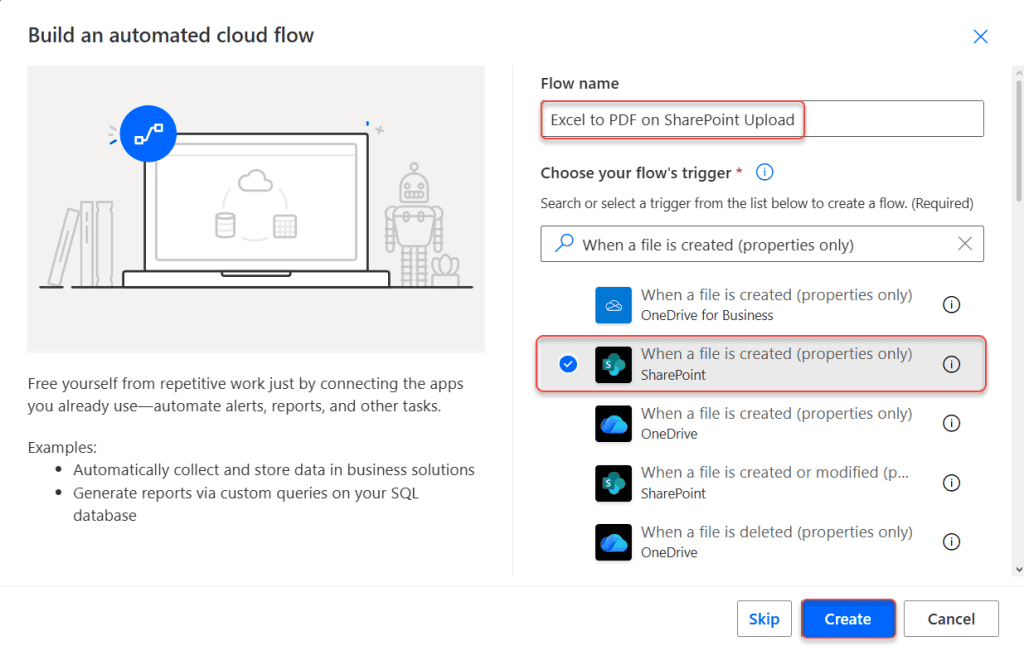This screenshot has width=1024, height=646.
Task: Click the Create button
Action: [848, 619]
